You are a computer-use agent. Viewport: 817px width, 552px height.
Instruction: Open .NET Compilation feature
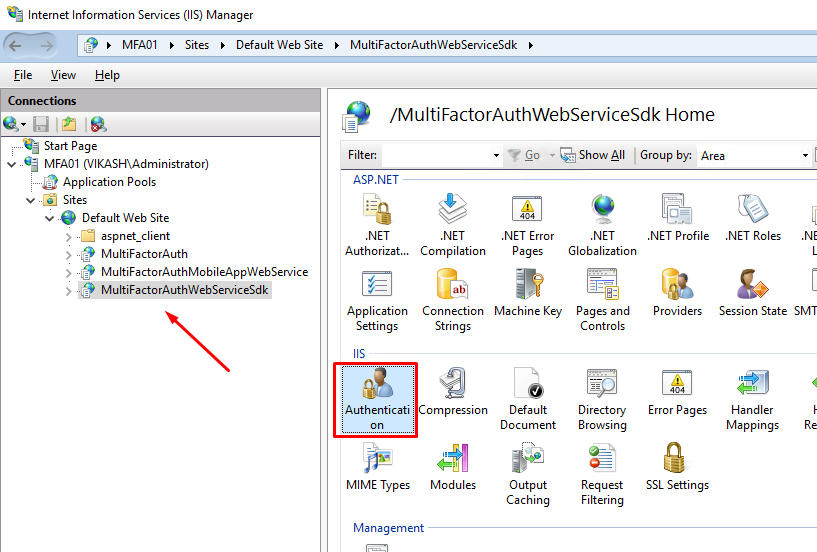click(453, 225)
